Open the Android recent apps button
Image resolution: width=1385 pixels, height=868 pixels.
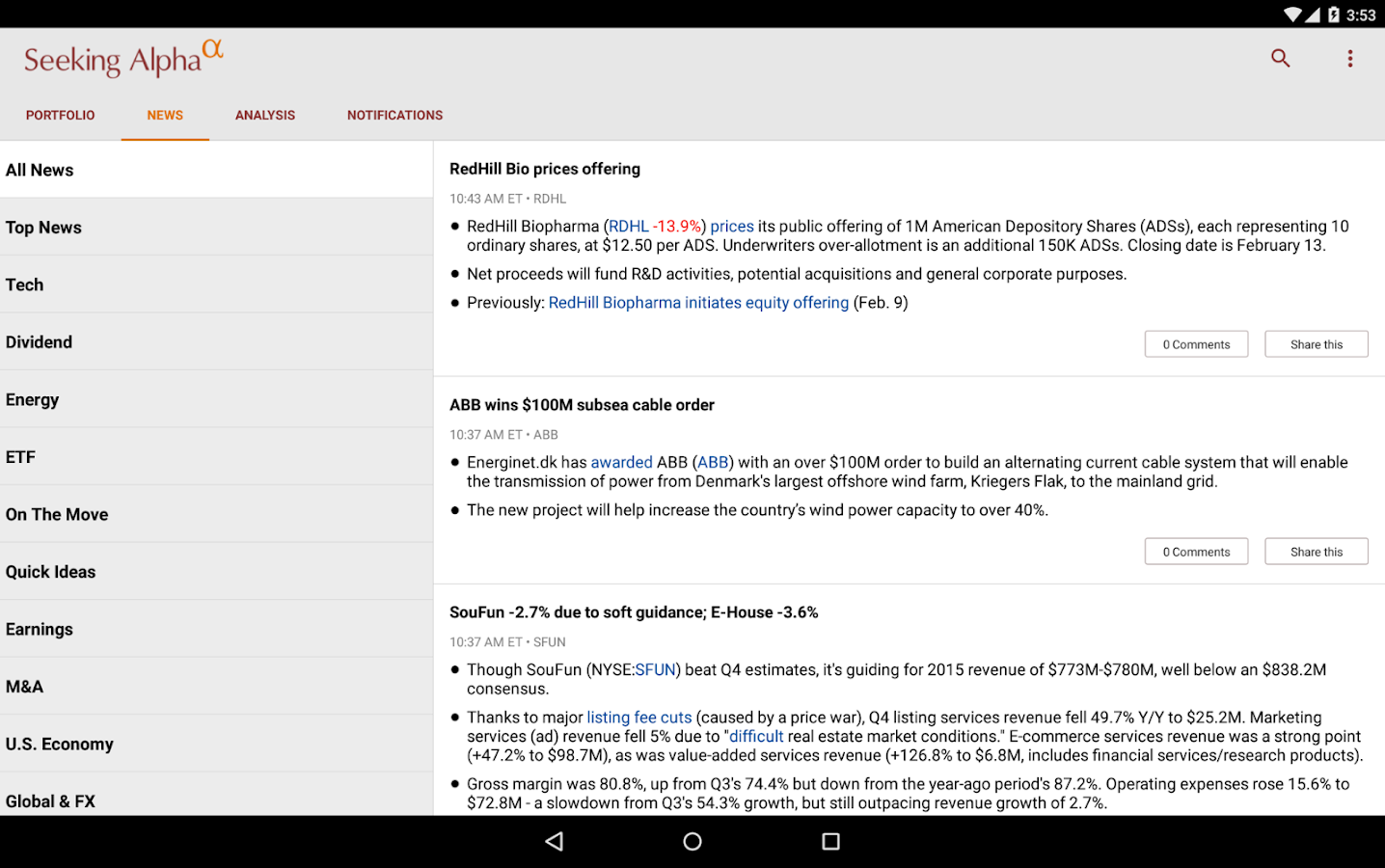point(830,842)
